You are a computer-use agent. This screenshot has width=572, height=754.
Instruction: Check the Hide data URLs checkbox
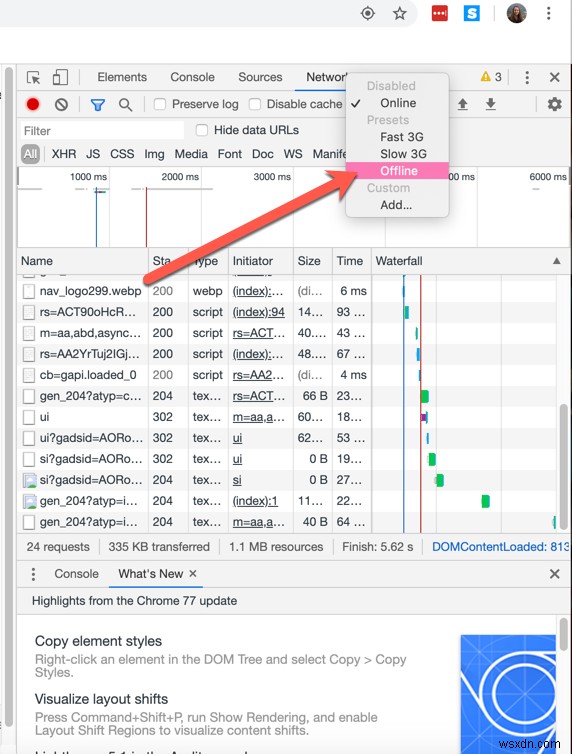pyautogui.click(x=202, y=130)
